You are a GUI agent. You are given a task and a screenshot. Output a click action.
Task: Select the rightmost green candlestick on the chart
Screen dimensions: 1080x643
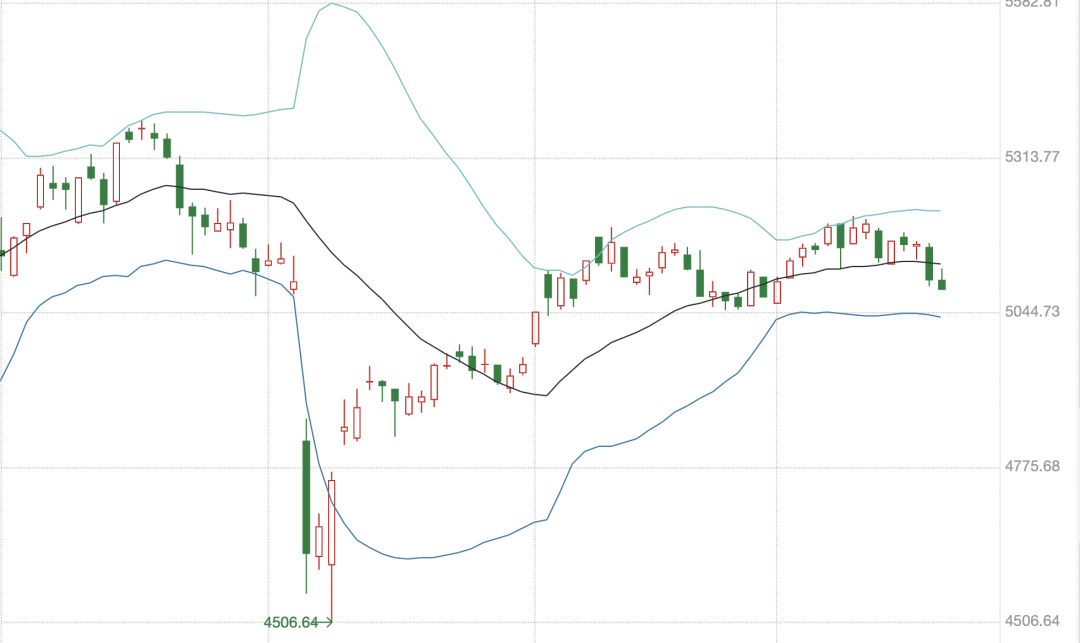941,285
